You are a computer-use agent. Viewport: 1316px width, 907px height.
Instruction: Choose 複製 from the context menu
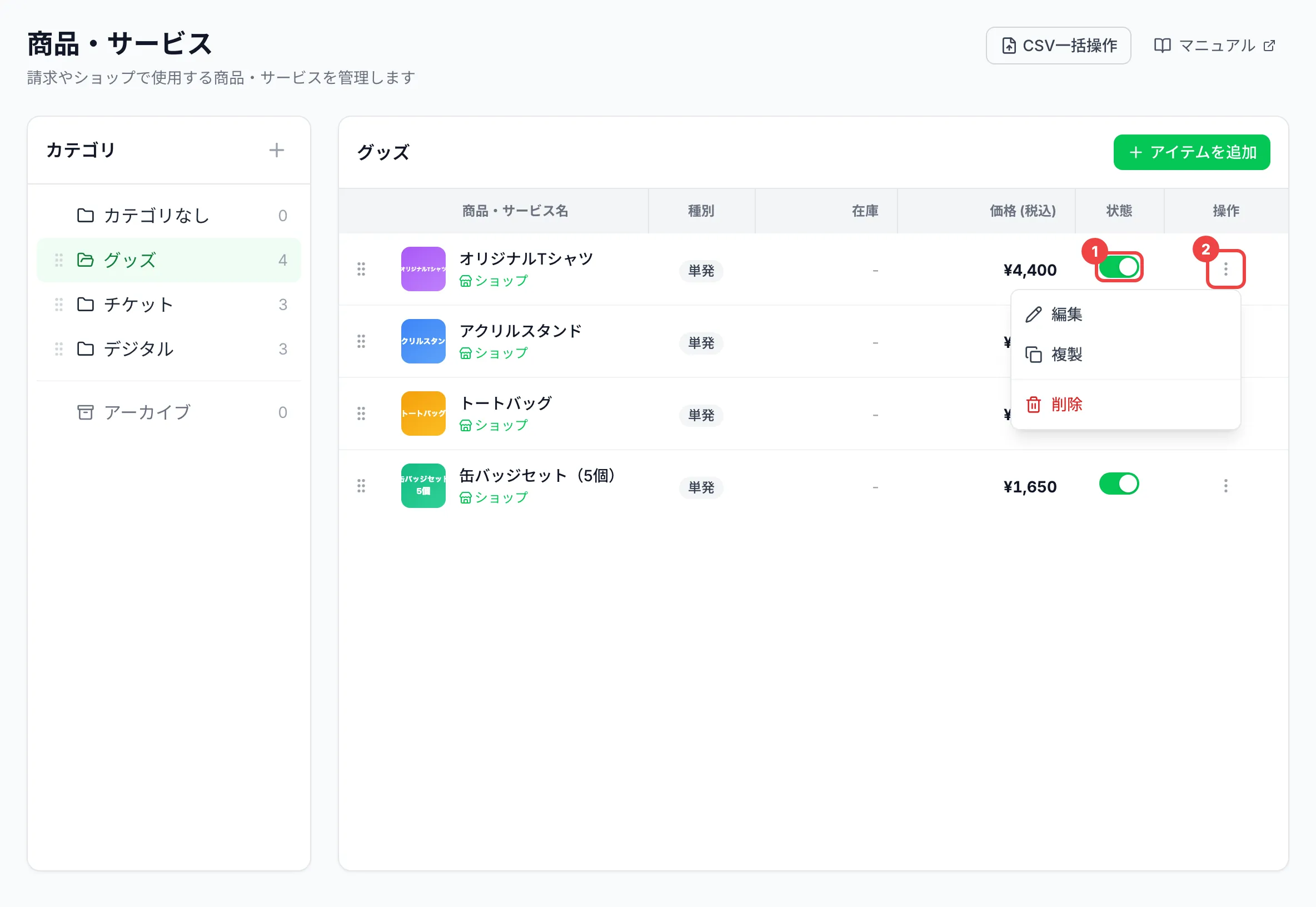coord(1125,355)
